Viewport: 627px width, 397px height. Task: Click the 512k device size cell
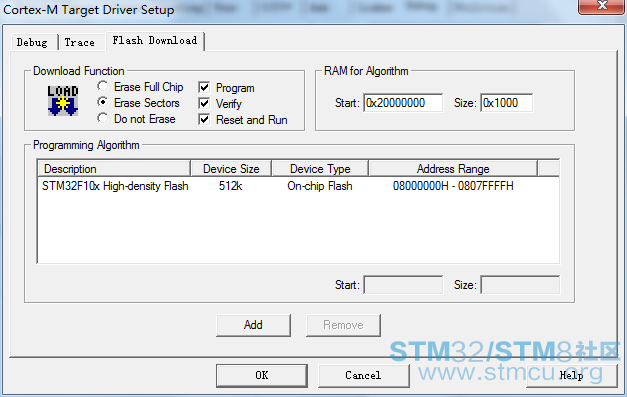tap(231, 186)
